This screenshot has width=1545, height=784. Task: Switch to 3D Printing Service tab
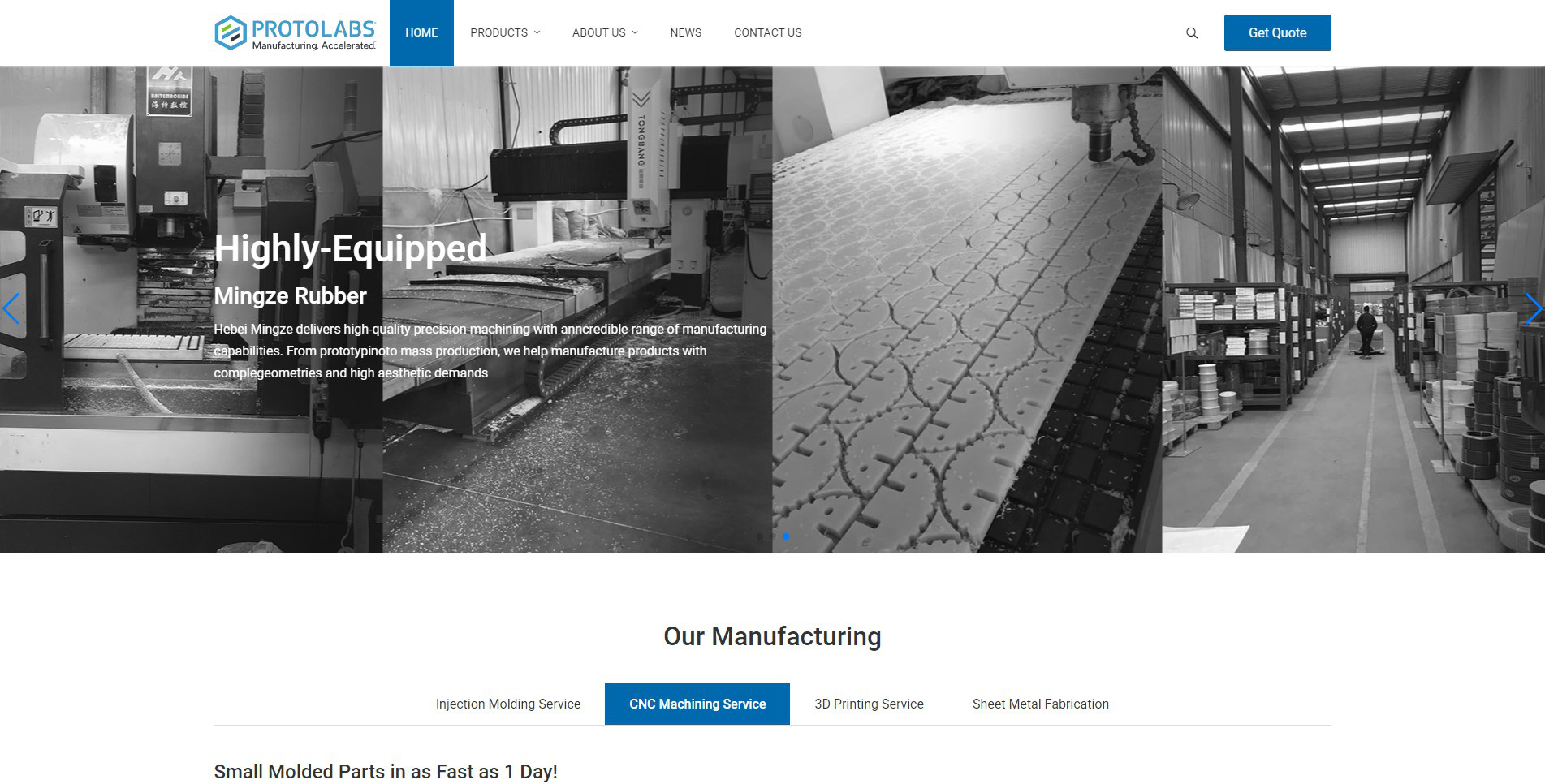[x=870, y=704]
